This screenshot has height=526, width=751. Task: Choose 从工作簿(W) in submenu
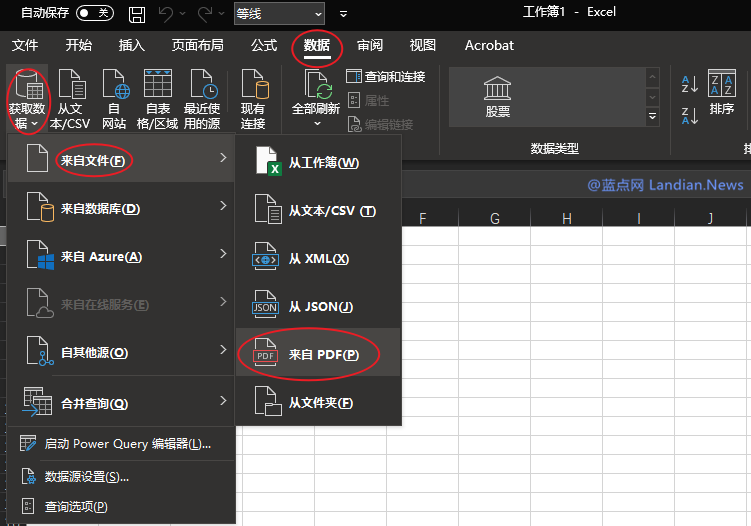pos(319,161)
